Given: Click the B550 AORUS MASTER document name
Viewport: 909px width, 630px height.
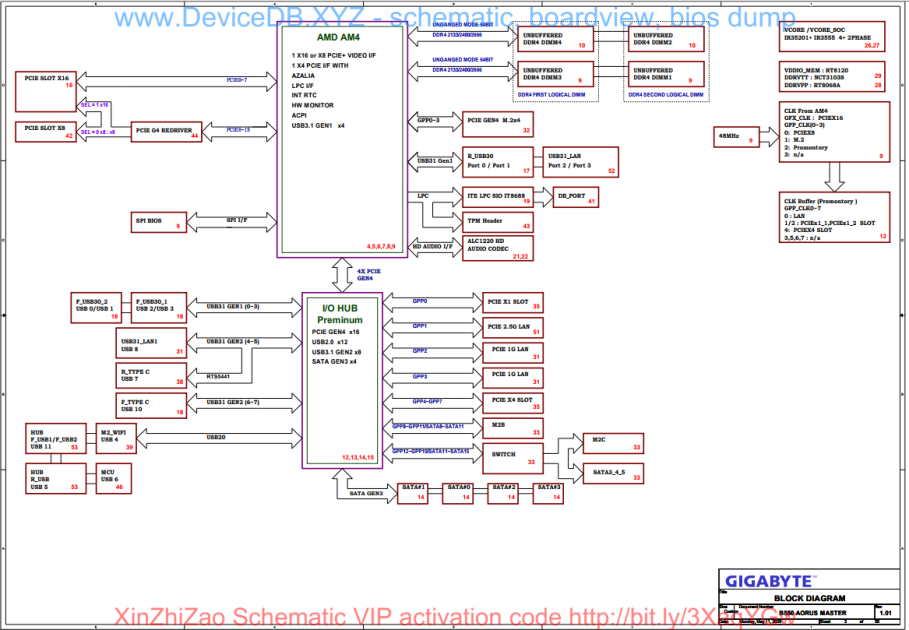Looking at the screenshot, I should (x=812, y=613).
